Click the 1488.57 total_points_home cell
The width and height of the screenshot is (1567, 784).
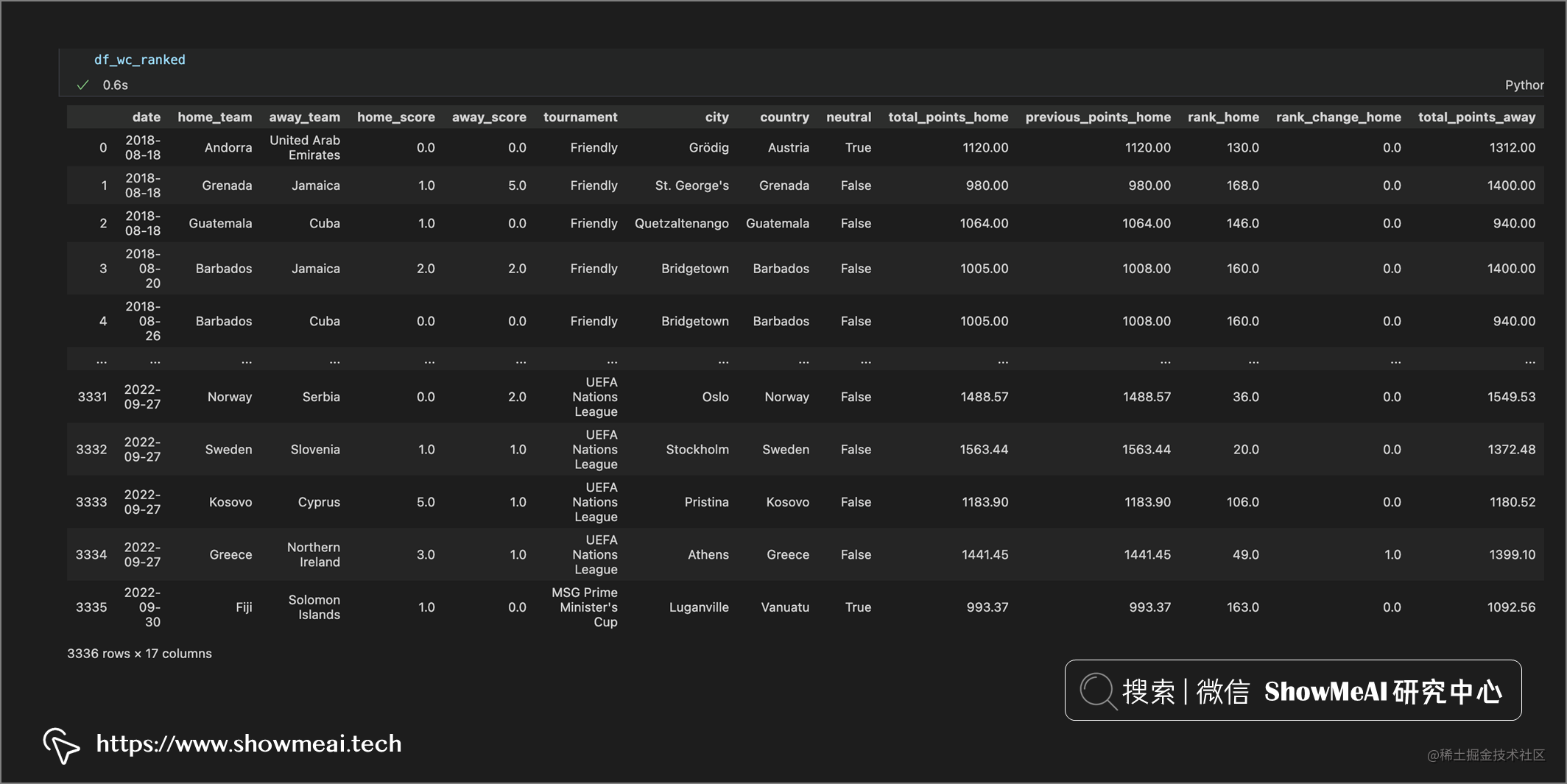point(985,397)
